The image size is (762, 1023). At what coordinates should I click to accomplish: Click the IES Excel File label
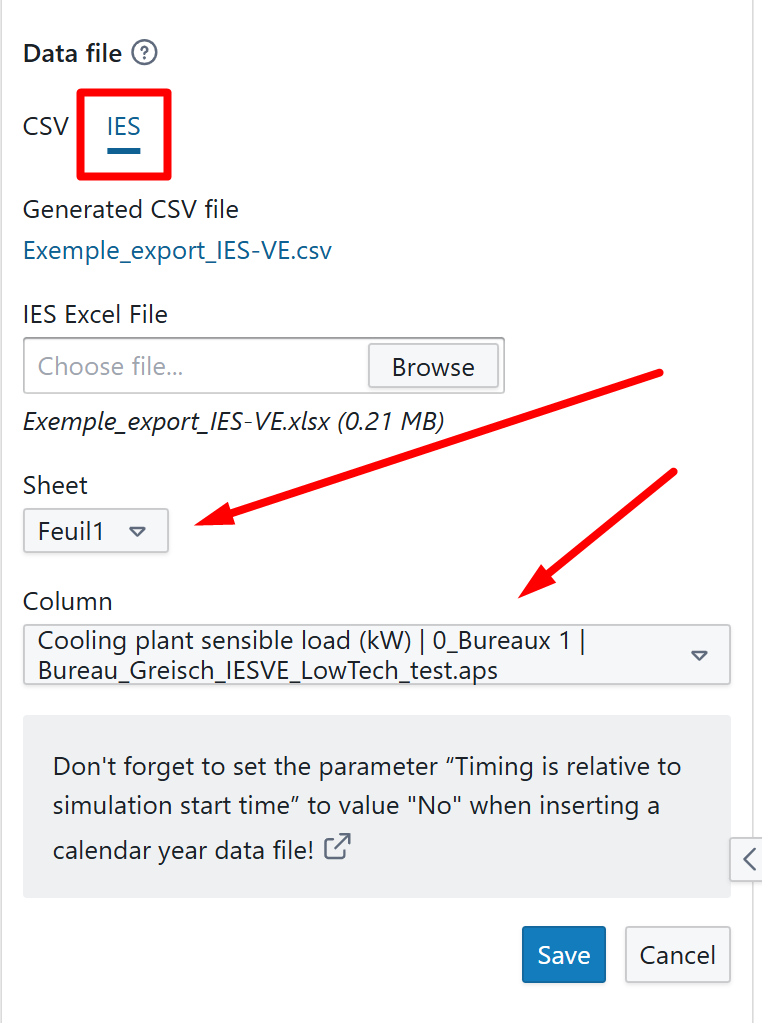pyautogui.click(x=95, y=314)
